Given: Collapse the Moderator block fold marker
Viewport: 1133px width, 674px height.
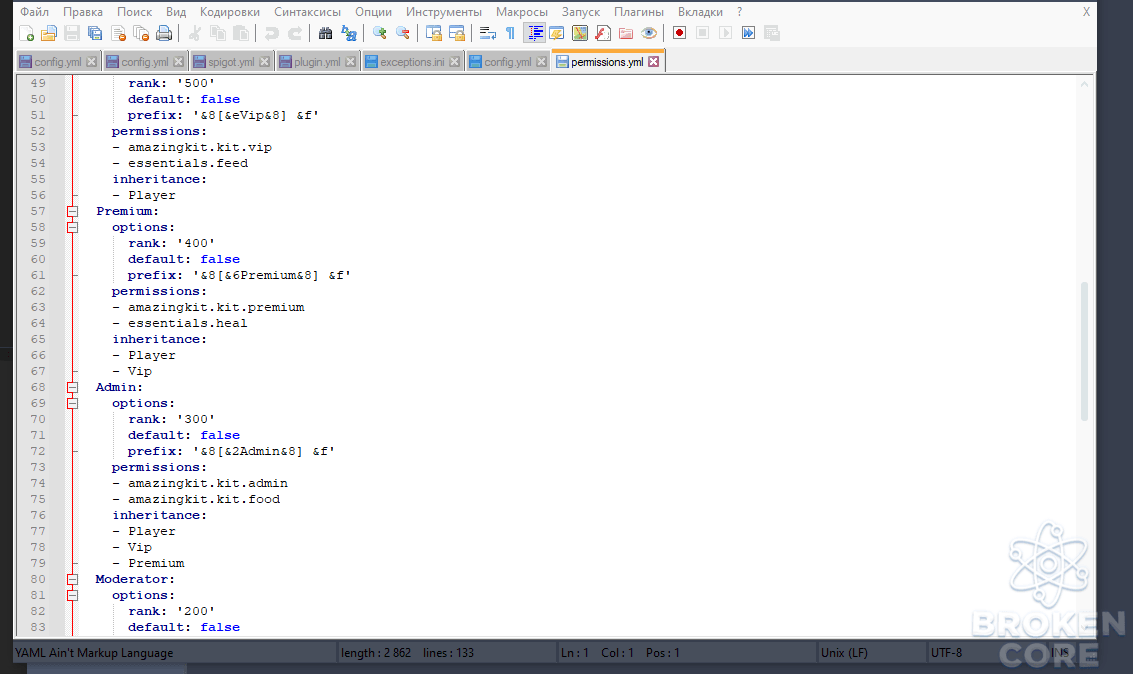Looking at the screenshot, I should 72,579.
